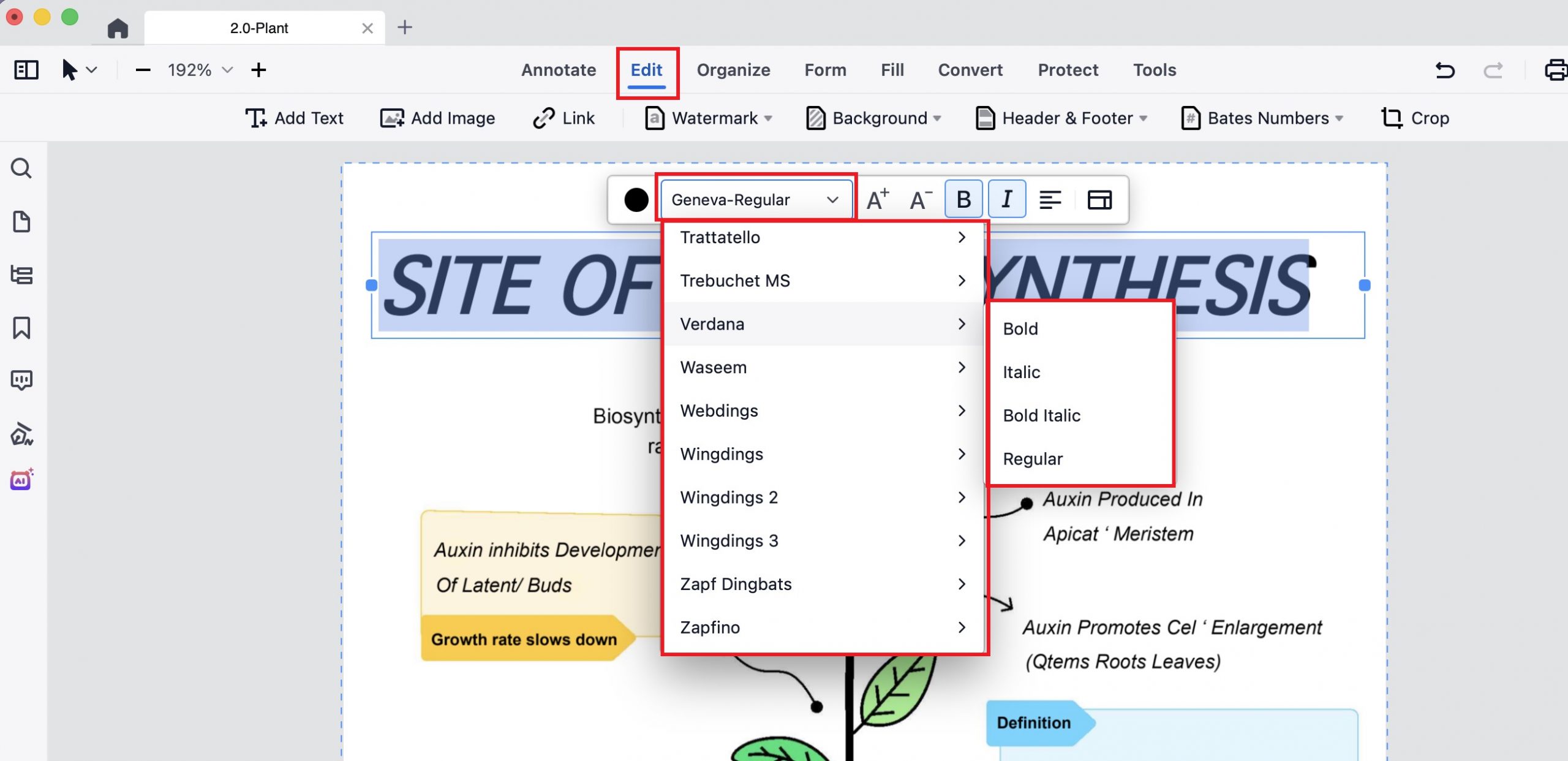Image resolution: width=1568 pixels, height=761 pixels.
Task: Select Verdana Bold style
Action: 1079,328
